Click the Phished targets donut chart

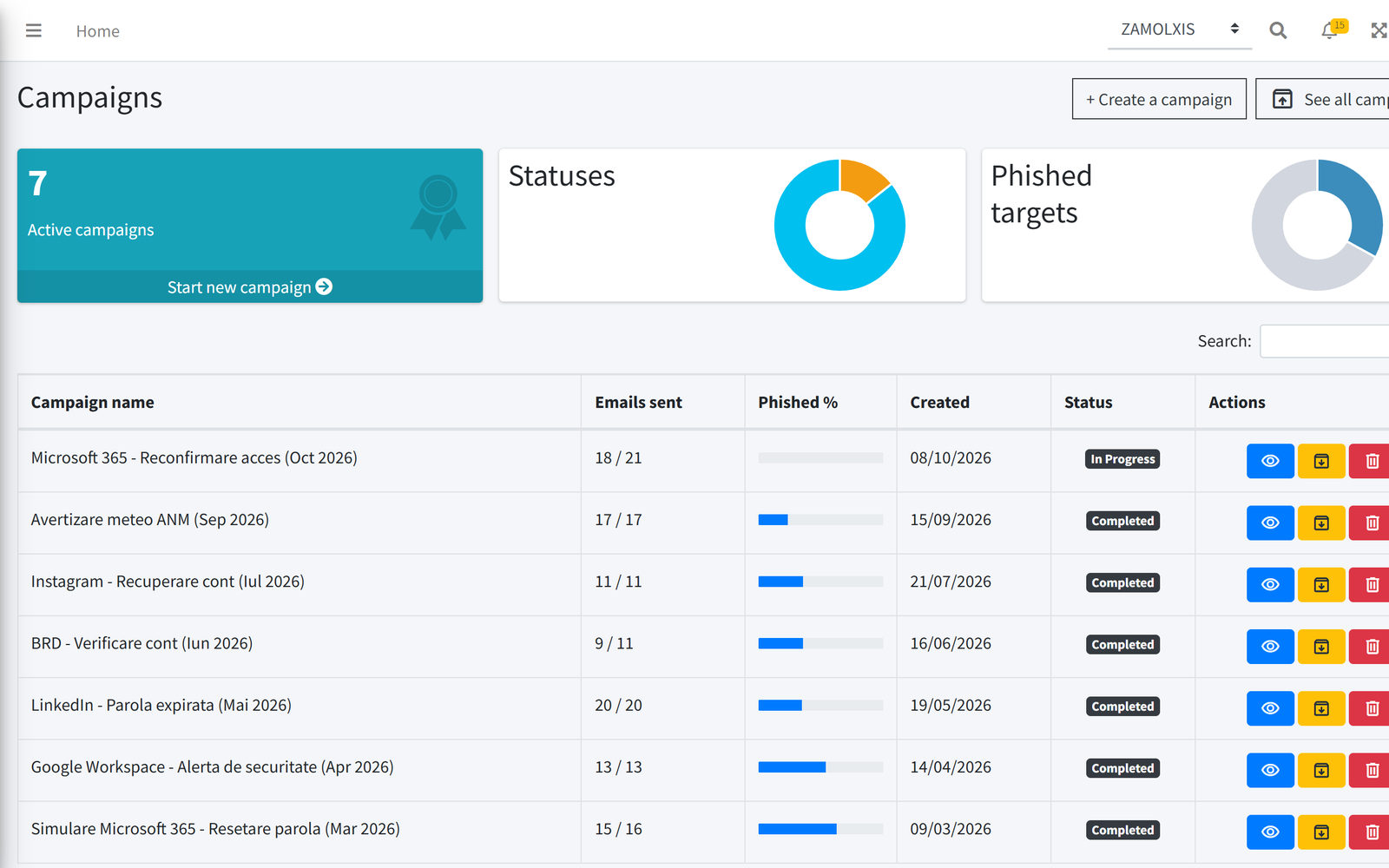[1318, 225]
